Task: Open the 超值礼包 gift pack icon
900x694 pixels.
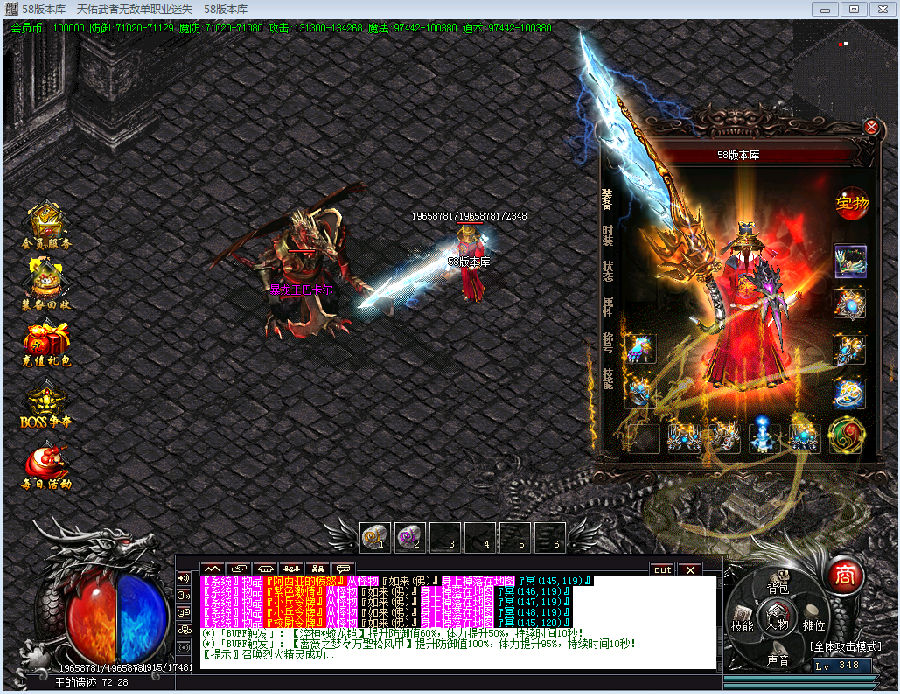Action: tap(46, 344)
